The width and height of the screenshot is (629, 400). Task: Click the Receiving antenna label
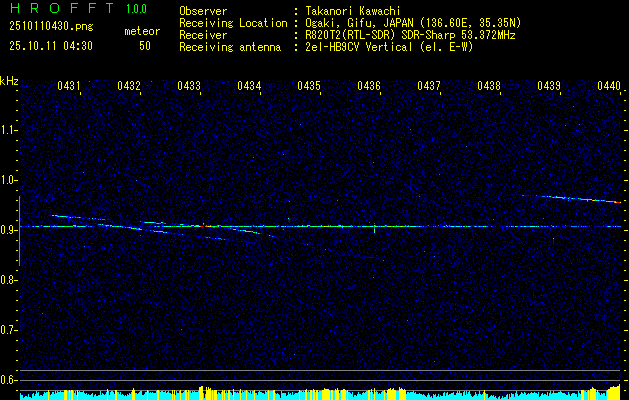230,47
